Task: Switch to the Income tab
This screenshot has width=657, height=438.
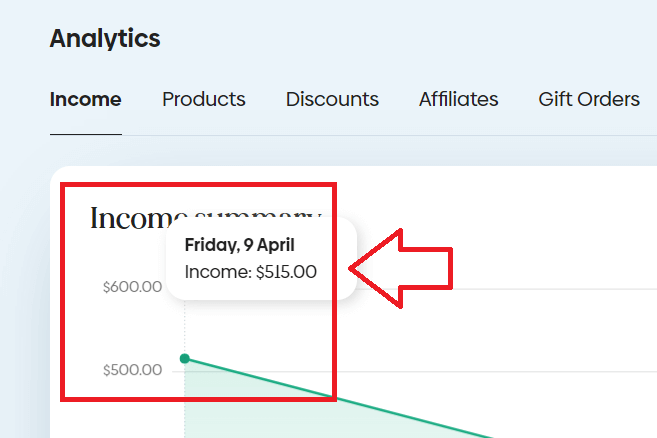Action: coord(85,99)
